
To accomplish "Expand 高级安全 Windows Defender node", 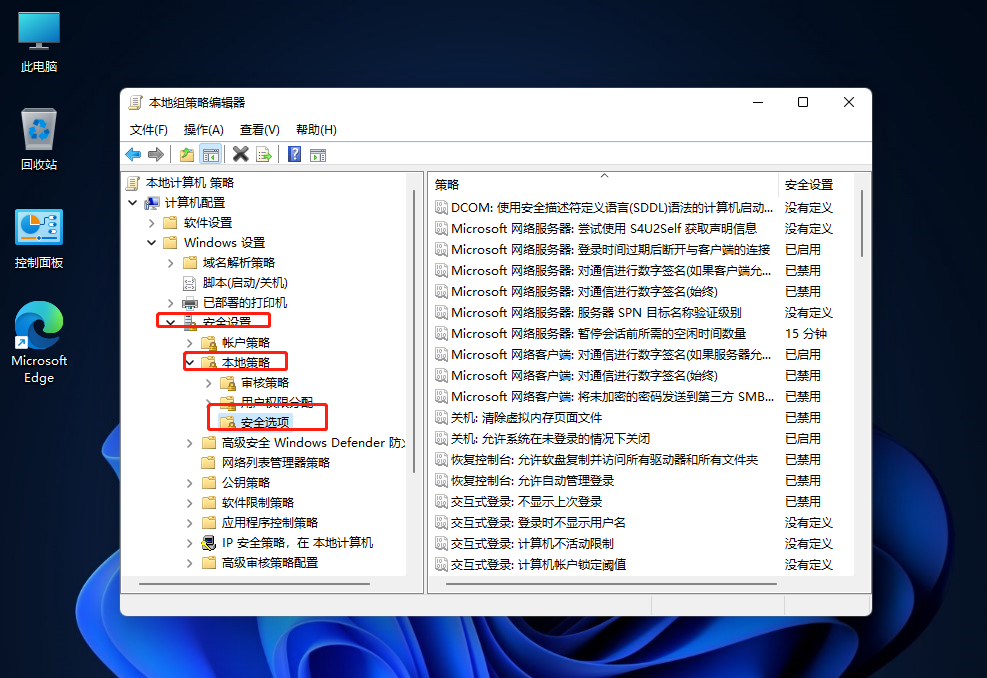I will click(189, 443).
